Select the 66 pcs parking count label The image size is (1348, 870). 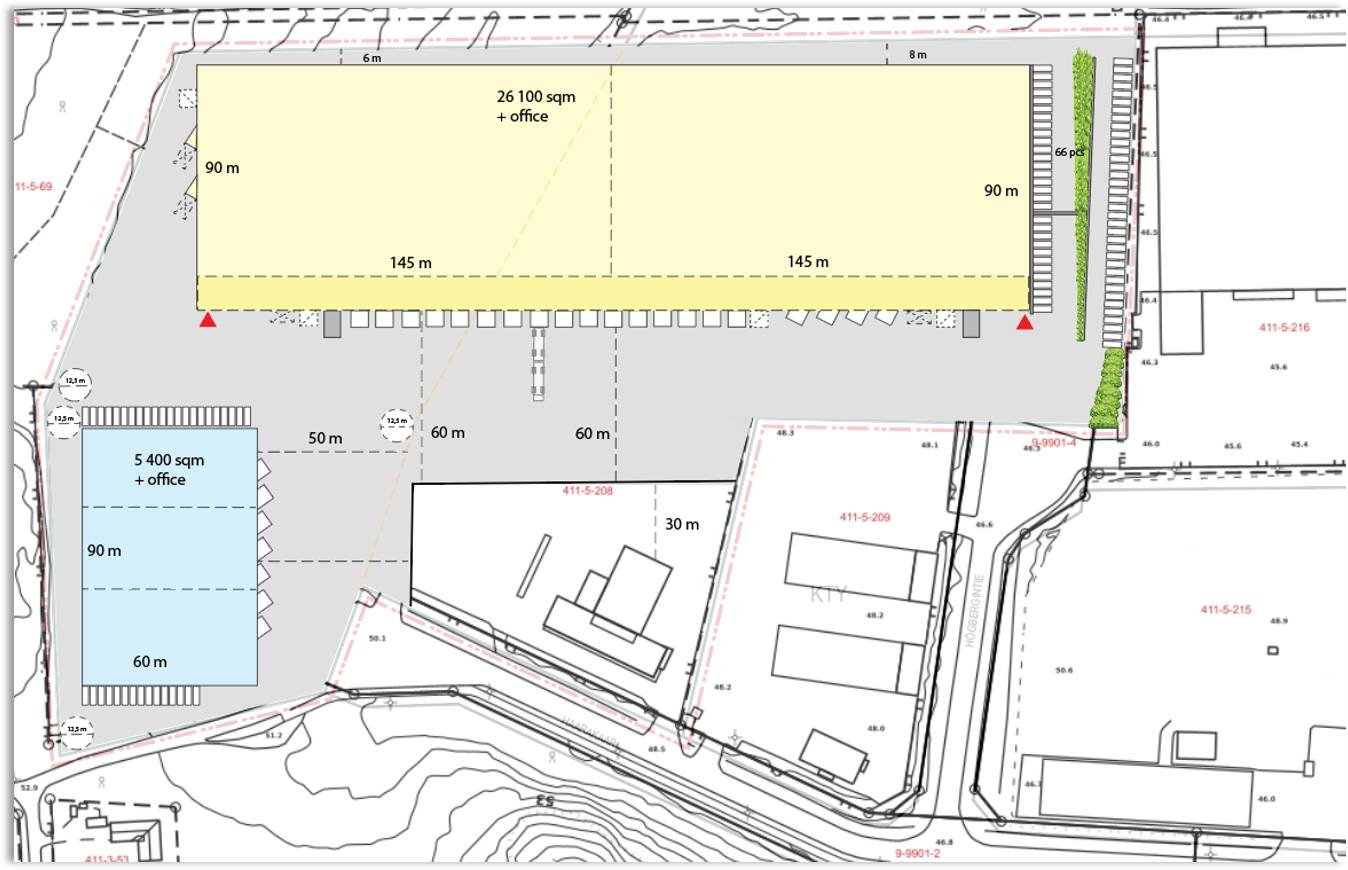point(1069,152)
